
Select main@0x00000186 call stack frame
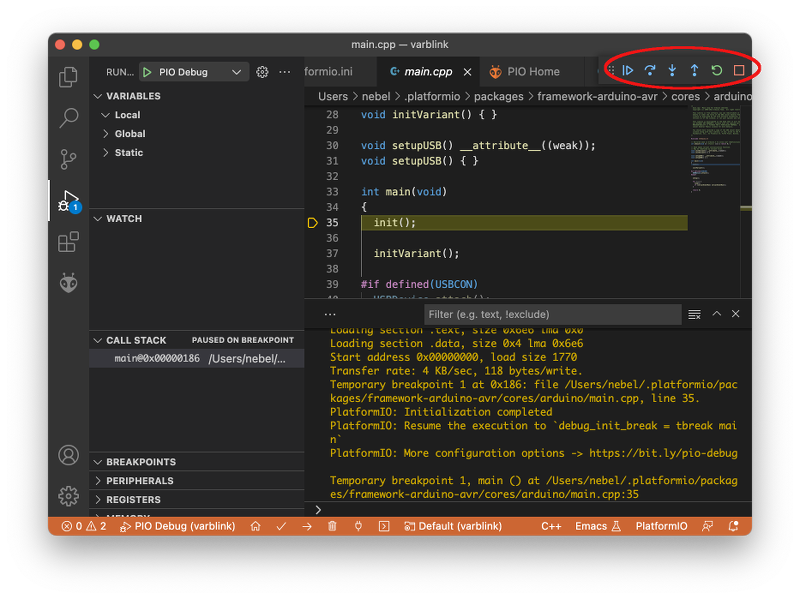point(196,359)
